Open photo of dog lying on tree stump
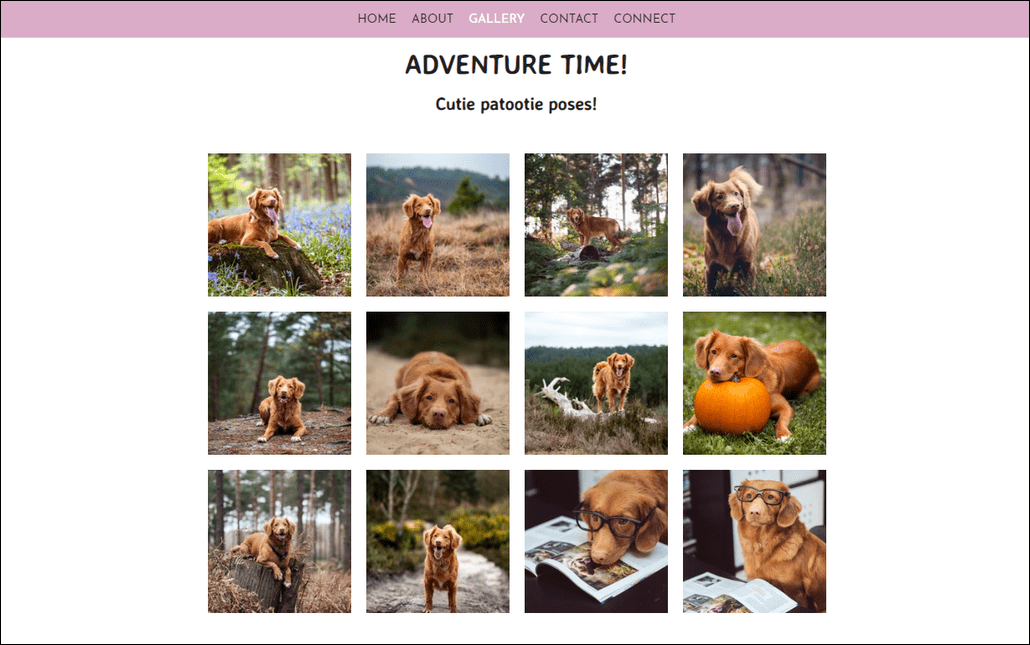The image size is (1030, 645). tap(279, 541)
